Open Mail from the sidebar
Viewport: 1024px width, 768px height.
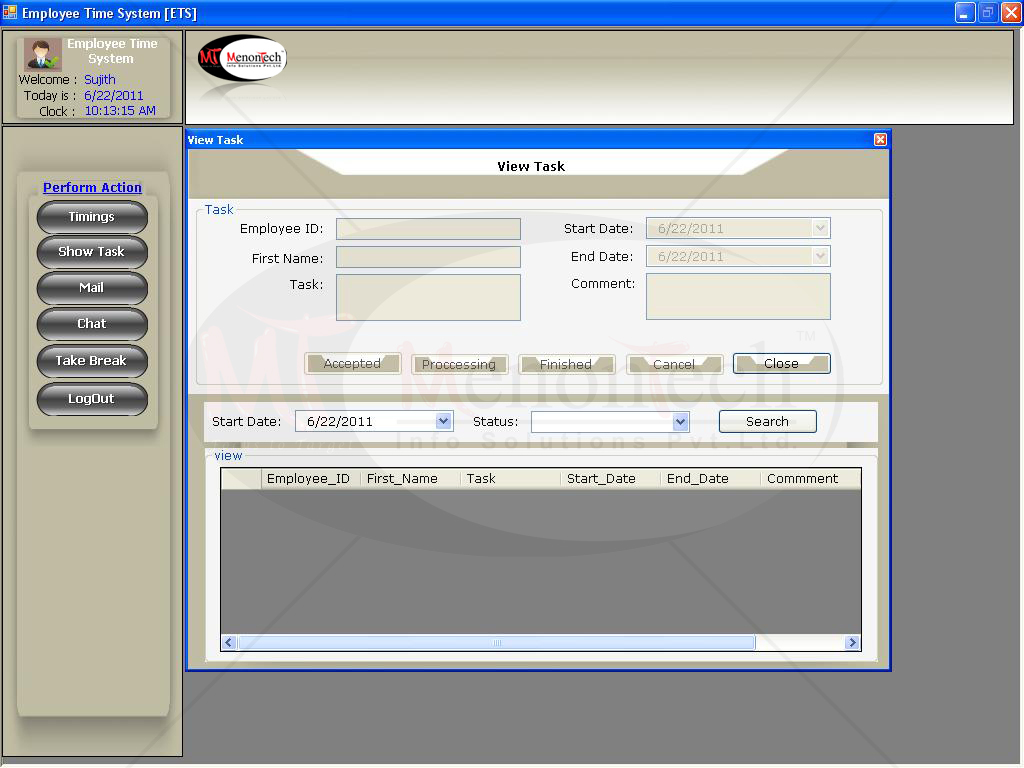[x=92, y=288]
